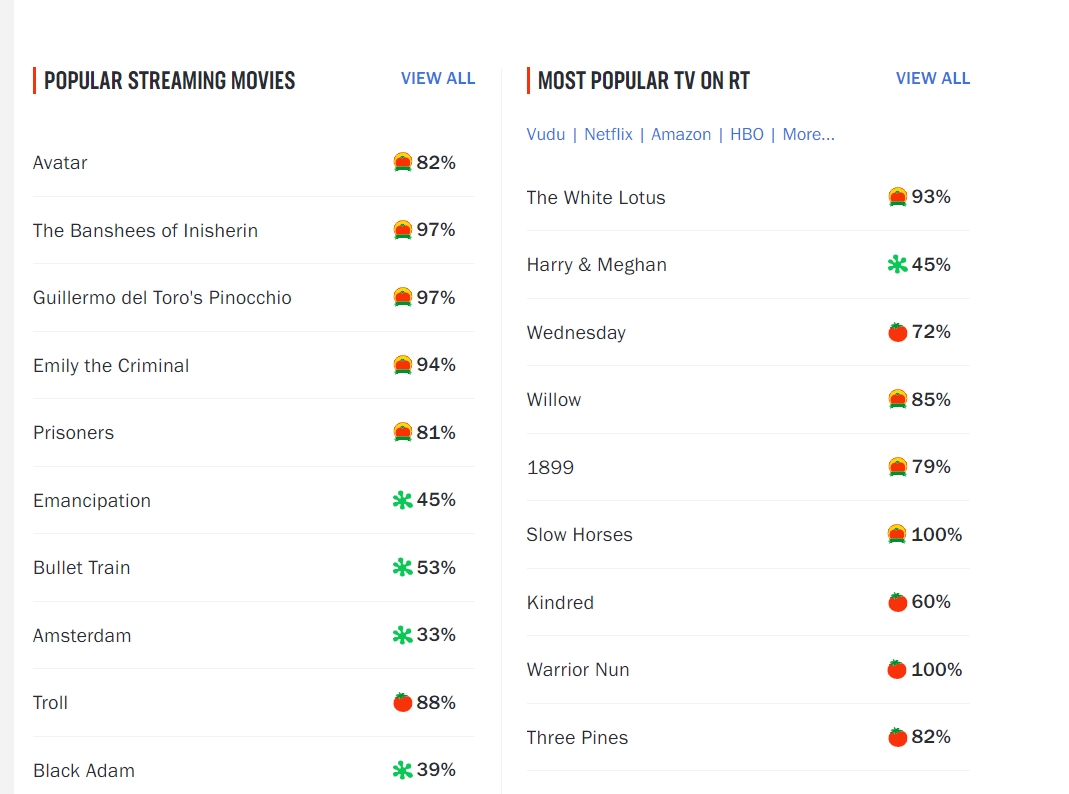The height and width of the screenshot is (794, 1069).
Task: View all popular streaming movies
Action: [x=438, y=78]
